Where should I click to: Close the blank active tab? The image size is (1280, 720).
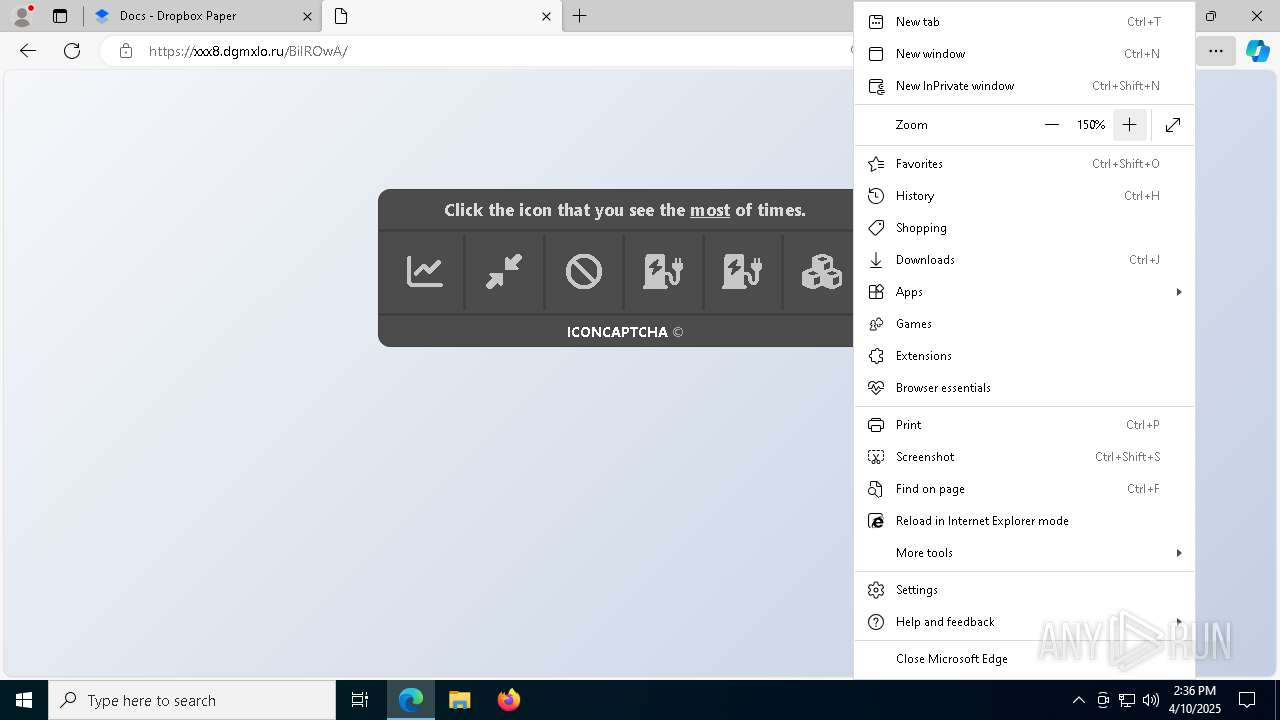546,16
